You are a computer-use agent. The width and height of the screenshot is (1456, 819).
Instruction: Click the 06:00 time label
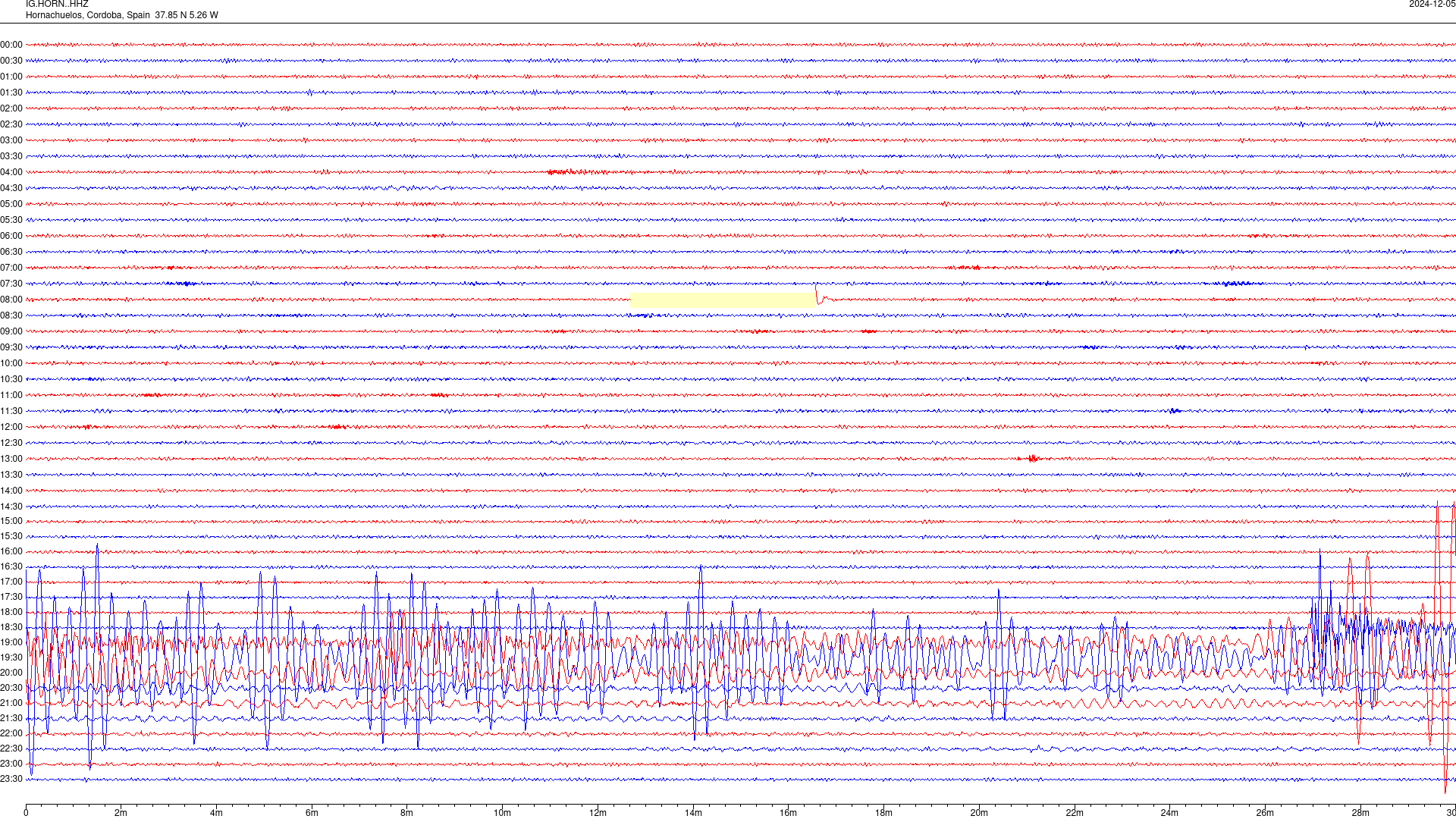(x=11, y=236)
